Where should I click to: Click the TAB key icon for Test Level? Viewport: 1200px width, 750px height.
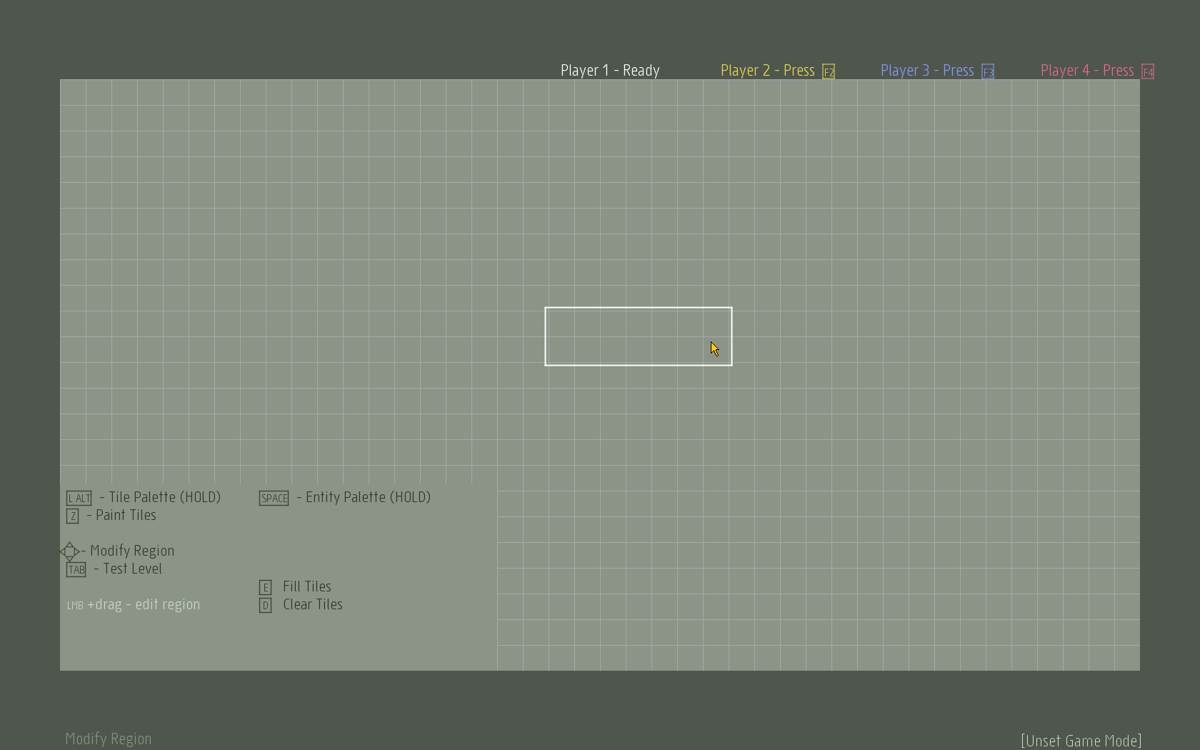(x=76, y=570)
